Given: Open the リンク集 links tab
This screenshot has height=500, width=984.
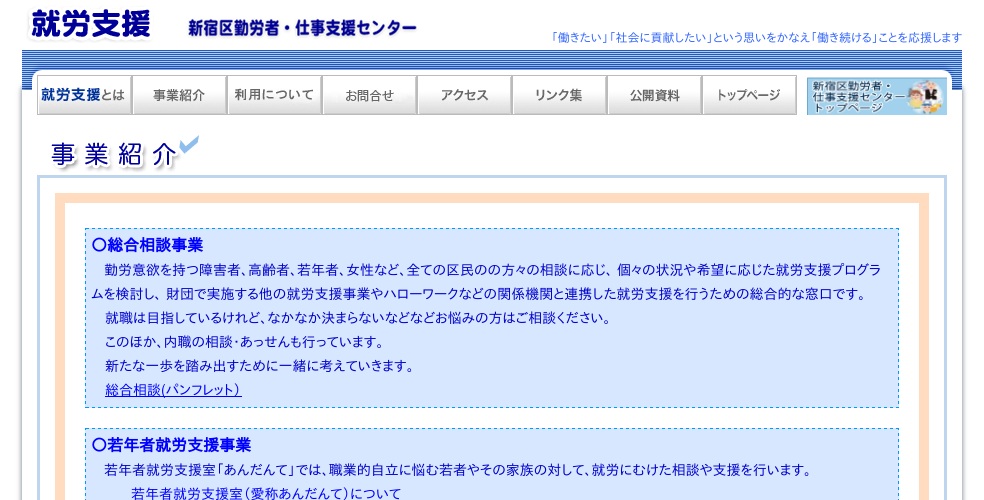Looking at the screenshot, I should coord(559,95).
